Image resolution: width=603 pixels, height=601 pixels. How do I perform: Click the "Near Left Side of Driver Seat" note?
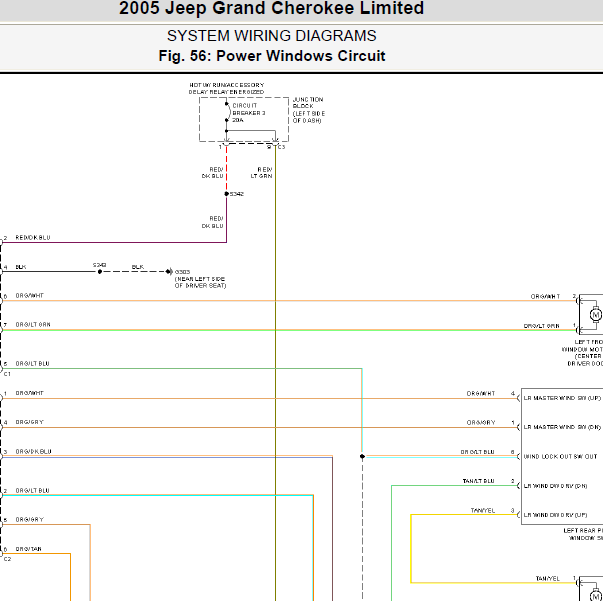200,282
